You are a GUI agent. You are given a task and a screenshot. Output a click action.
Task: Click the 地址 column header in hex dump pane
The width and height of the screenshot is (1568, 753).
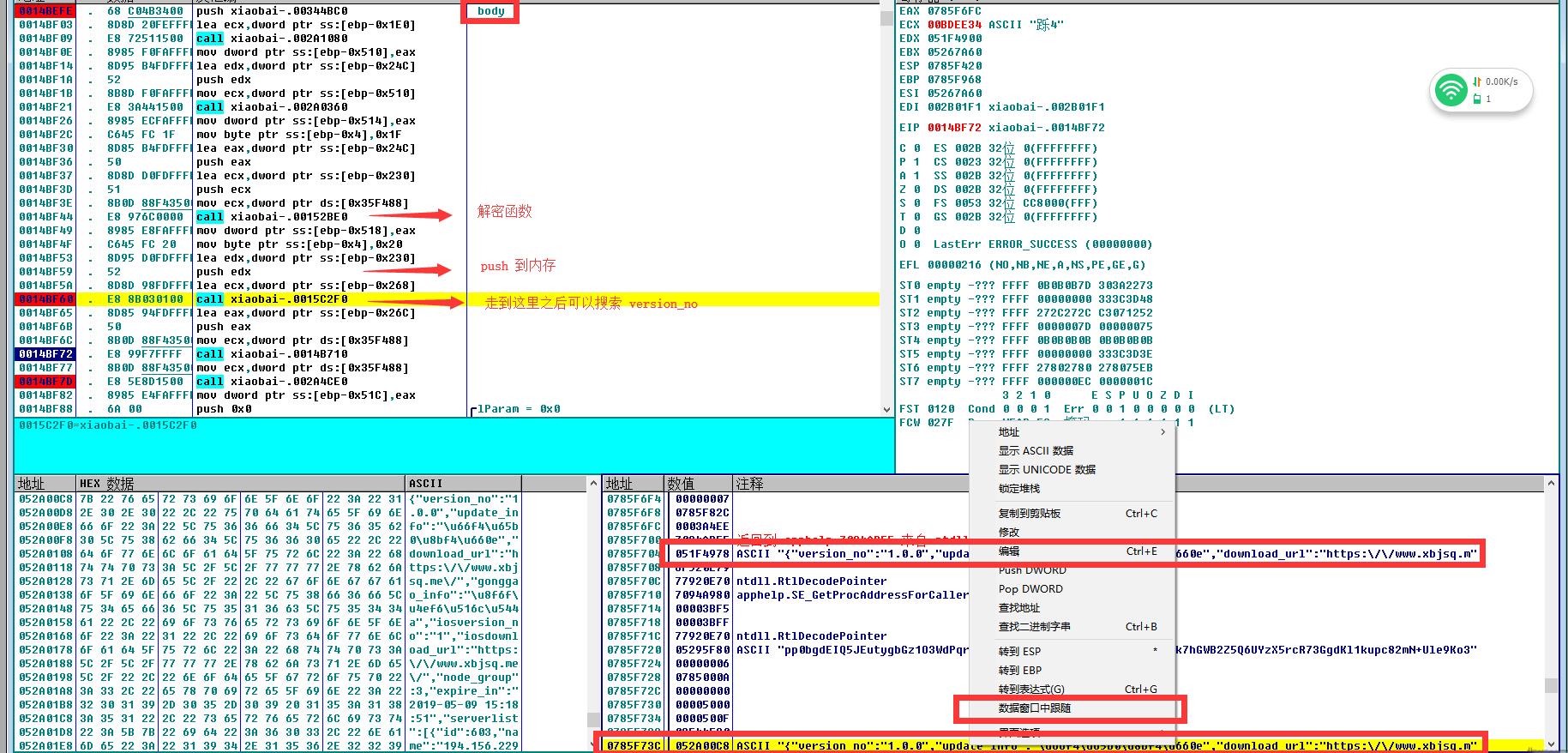coord(45,484)
